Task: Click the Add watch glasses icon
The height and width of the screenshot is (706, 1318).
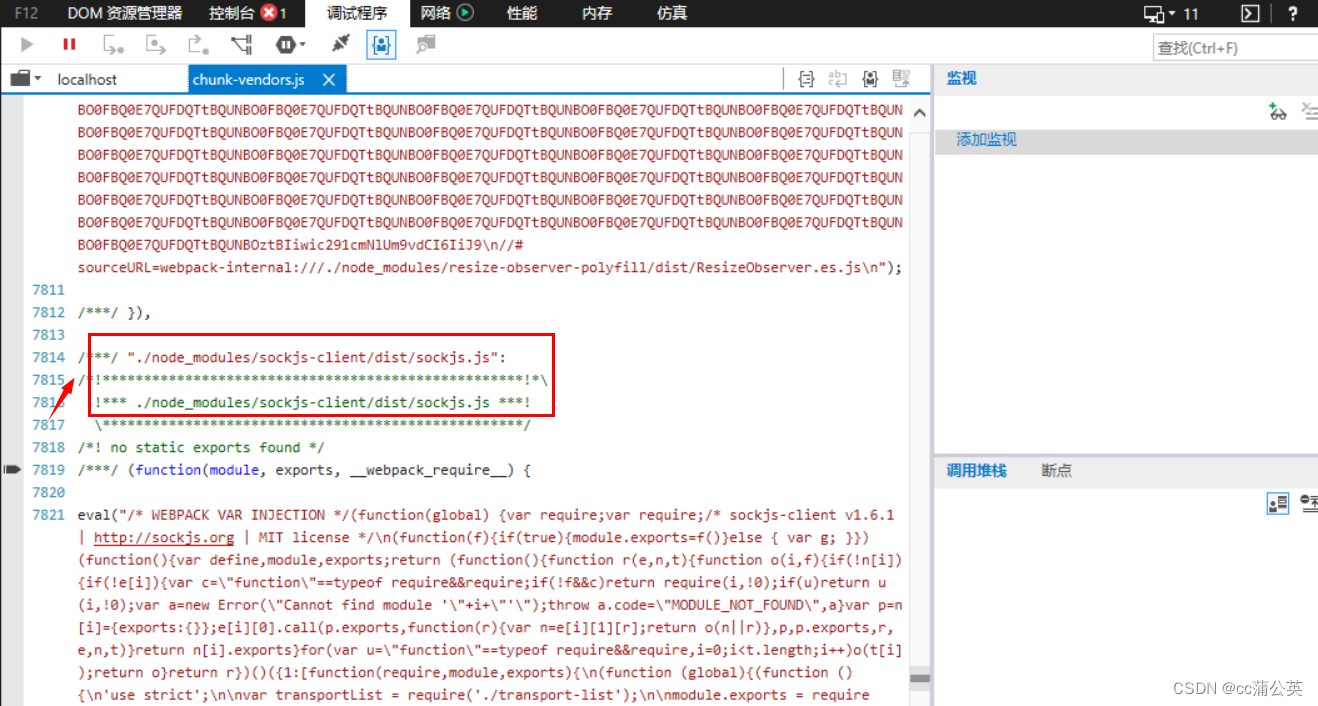Action: pyautogui.click(x=1277, y=112)
